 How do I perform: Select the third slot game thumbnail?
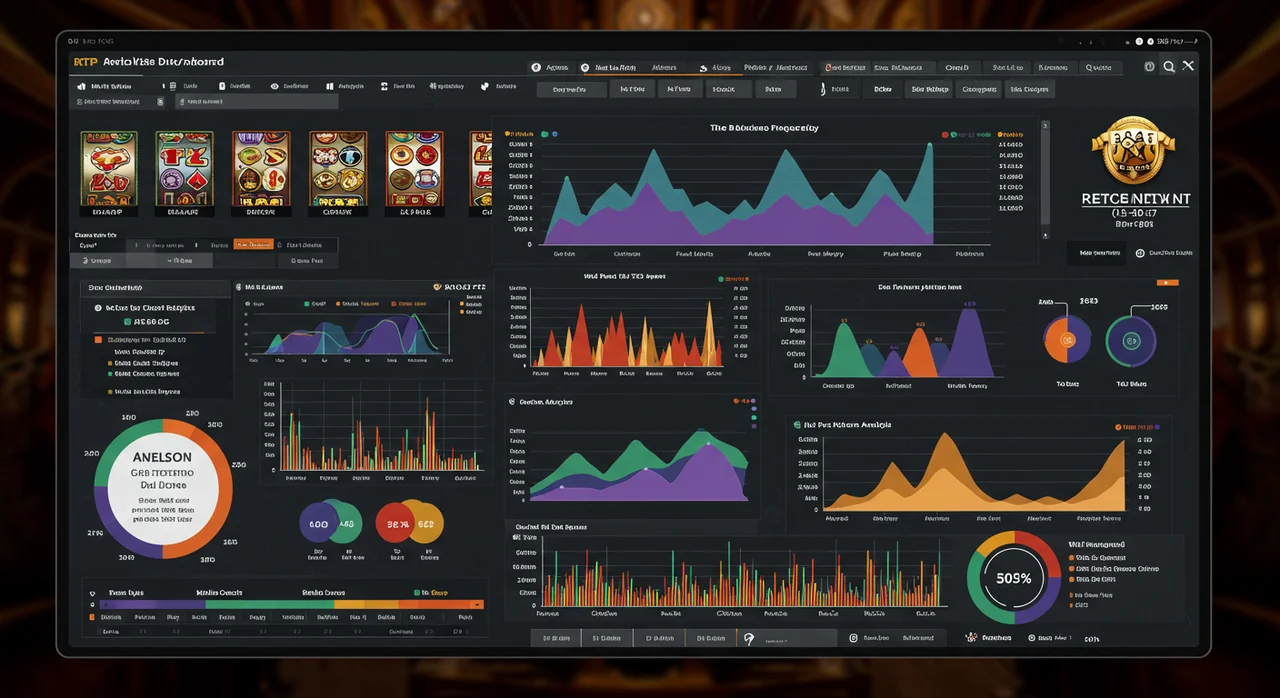point(261,168)
